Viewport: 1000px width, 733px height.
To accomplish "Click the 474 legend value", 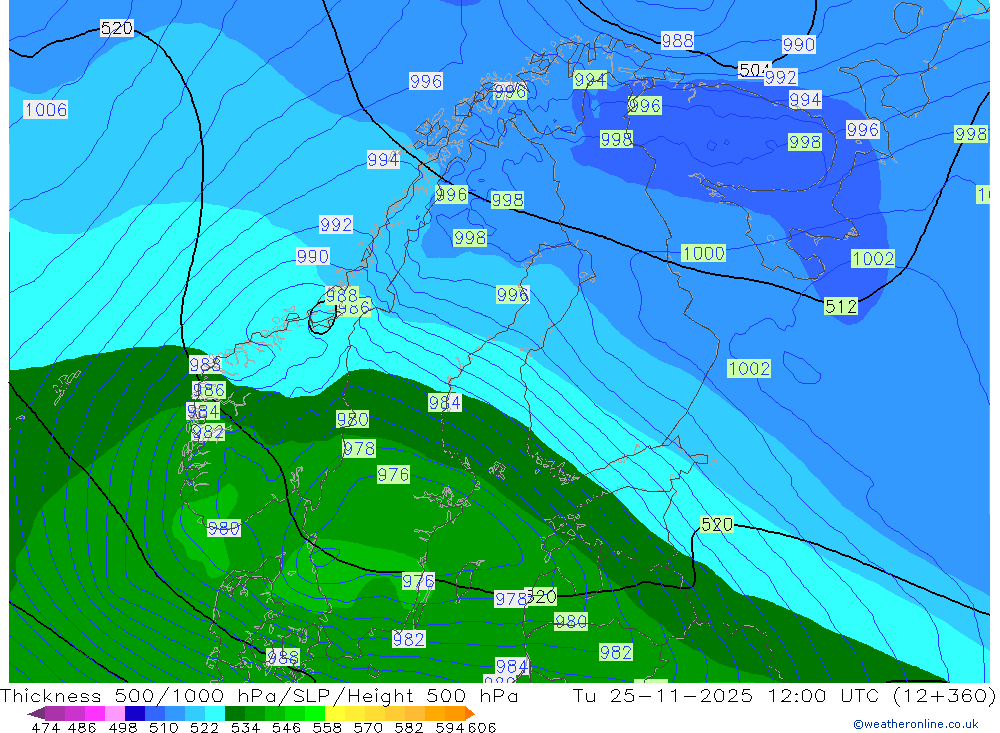I will [x=45, y=727].
